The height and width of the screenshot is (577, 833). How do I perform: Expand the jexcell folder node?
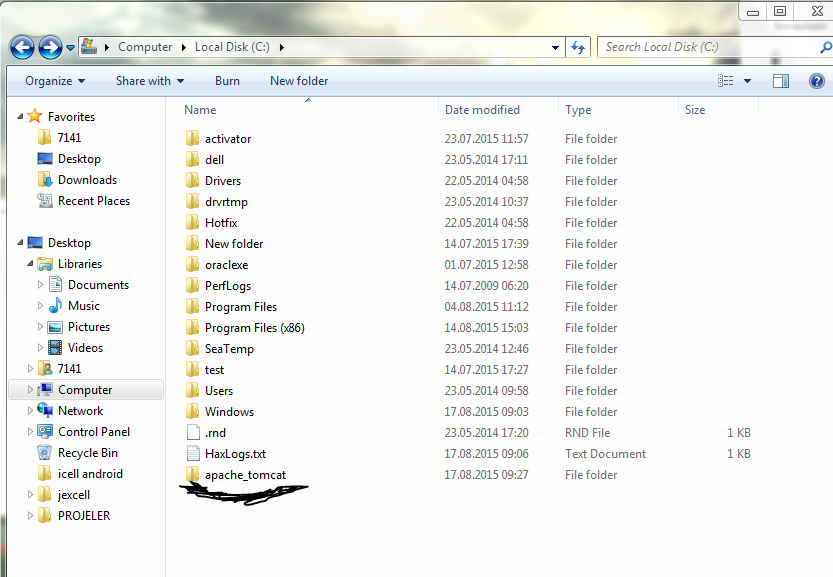point(30,495)
